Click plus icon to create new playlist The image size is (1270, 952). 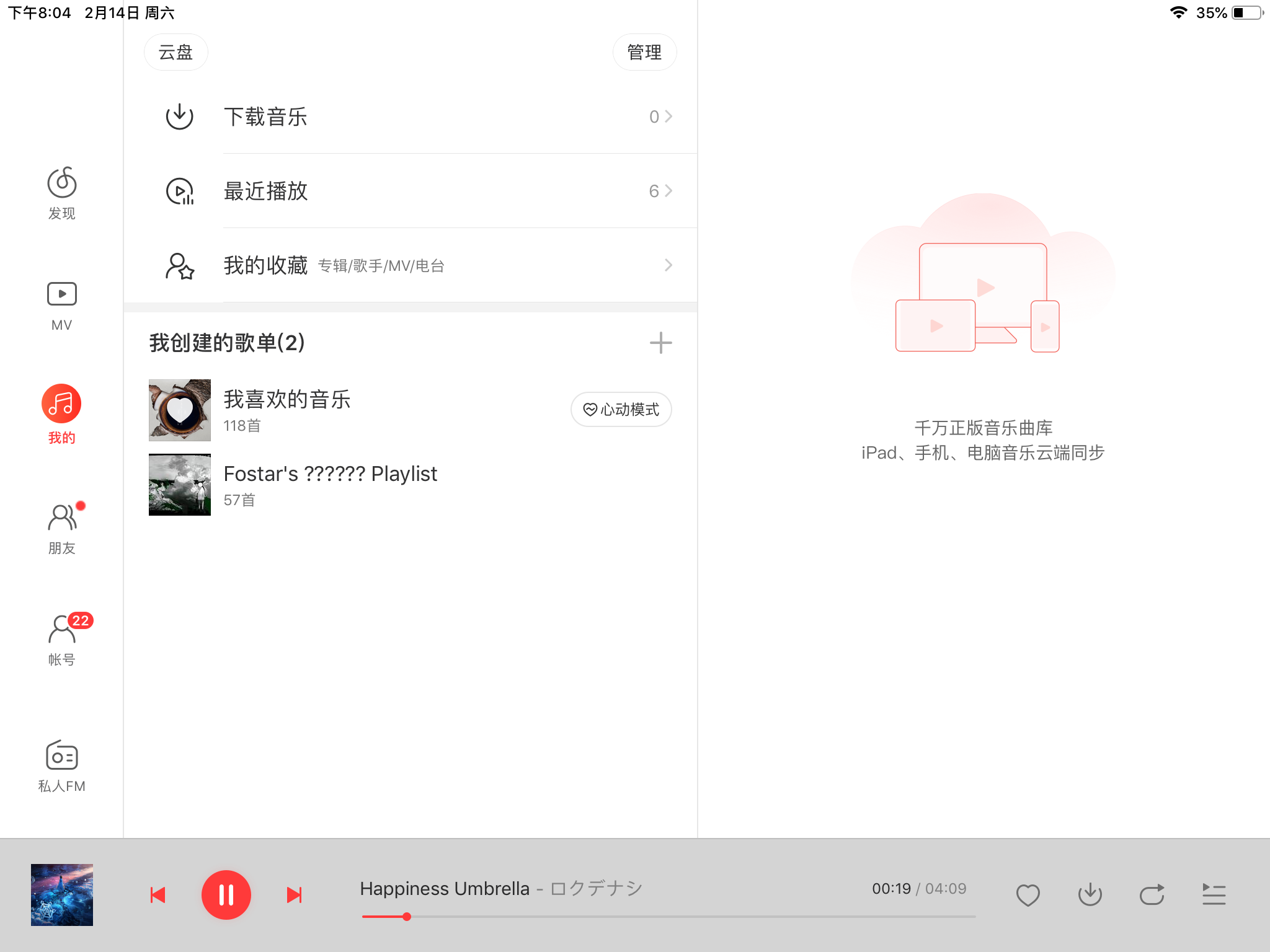pyautogui.click(x=660, y=343)
